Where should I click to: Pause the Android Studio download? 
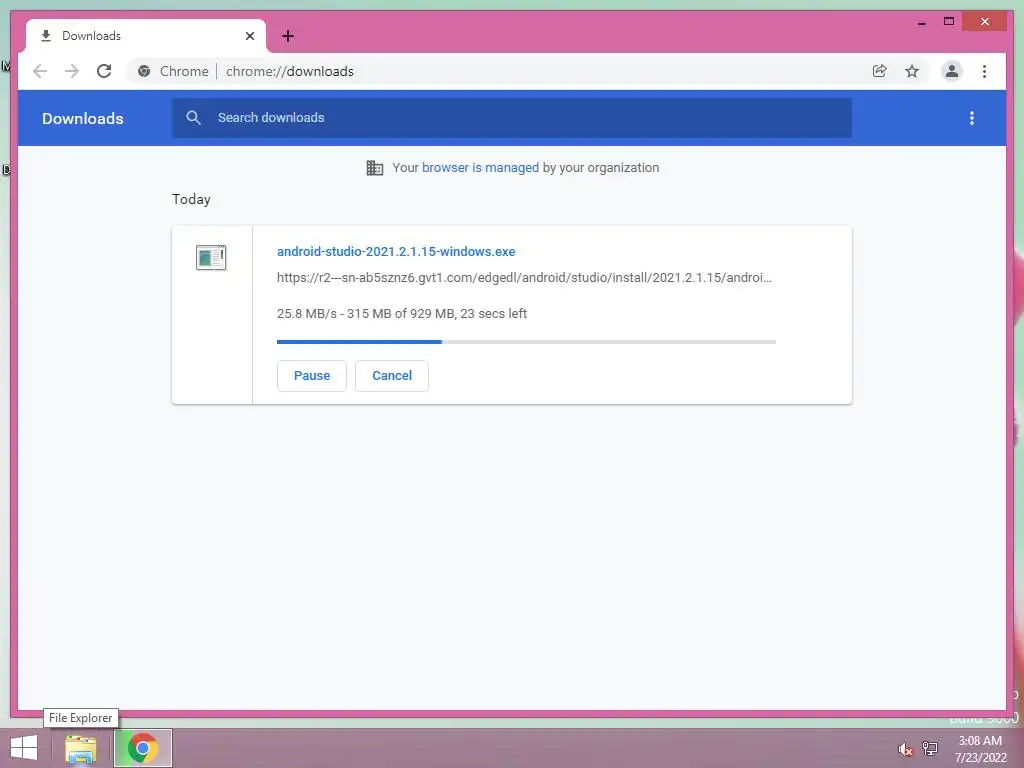[312, 376]
